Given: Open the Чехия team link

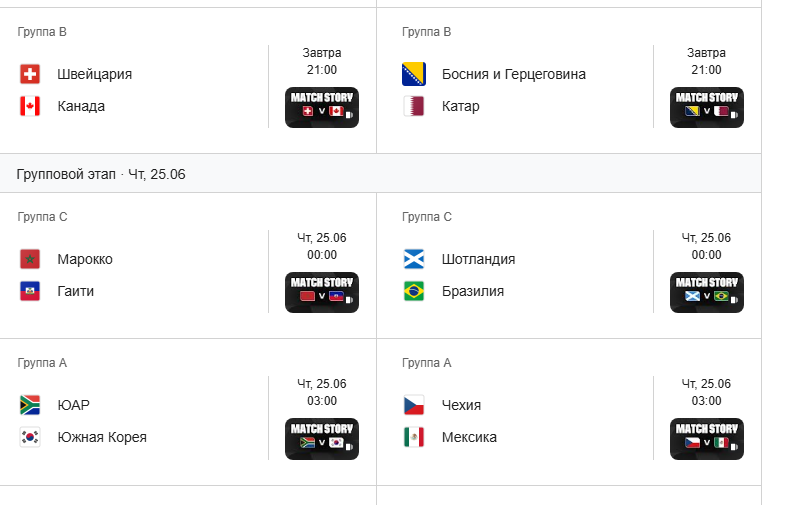Looking at the screenshot, I should point(461,405).
